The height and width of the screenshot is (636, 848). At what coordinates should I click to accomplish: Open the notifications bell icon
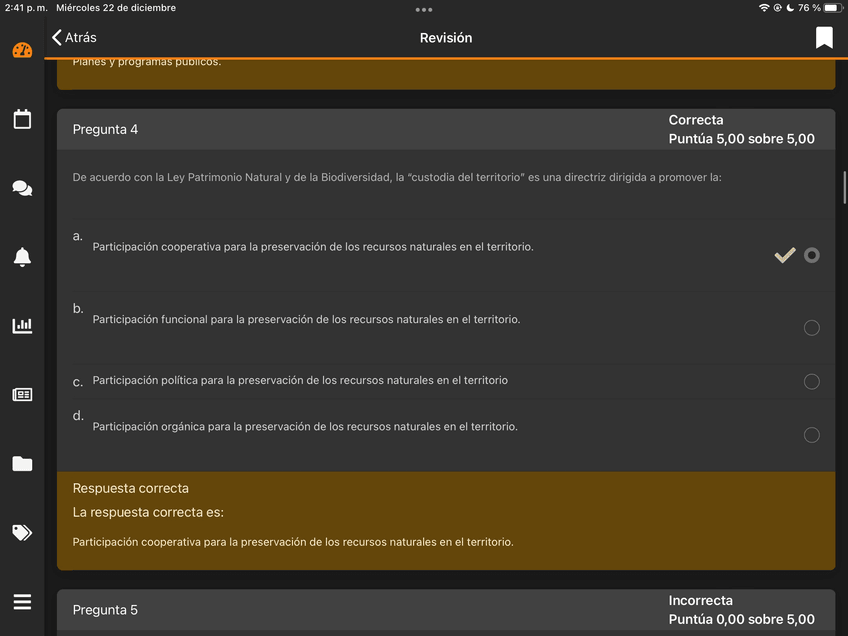point(22,257)
